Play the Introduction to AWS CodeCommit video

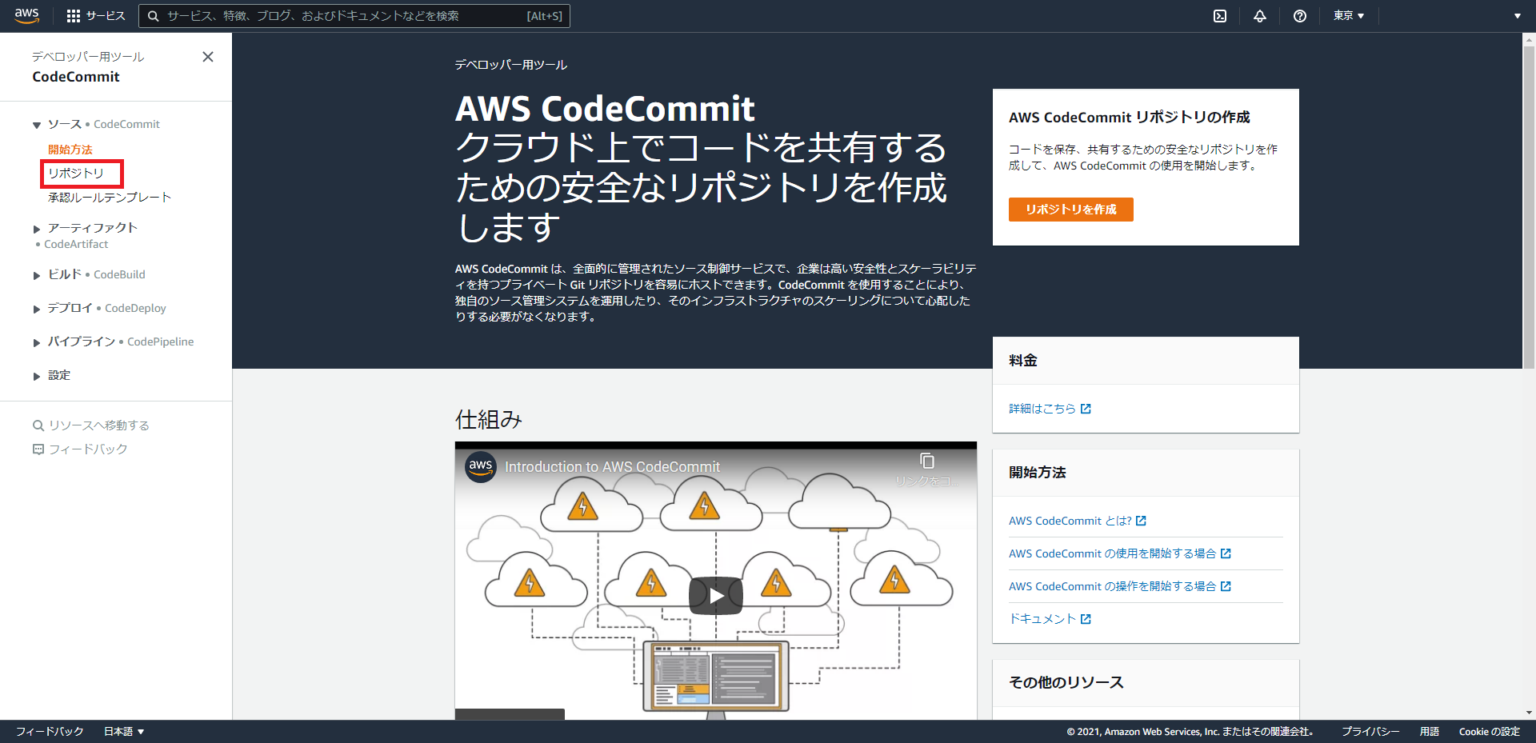point(715,594)
